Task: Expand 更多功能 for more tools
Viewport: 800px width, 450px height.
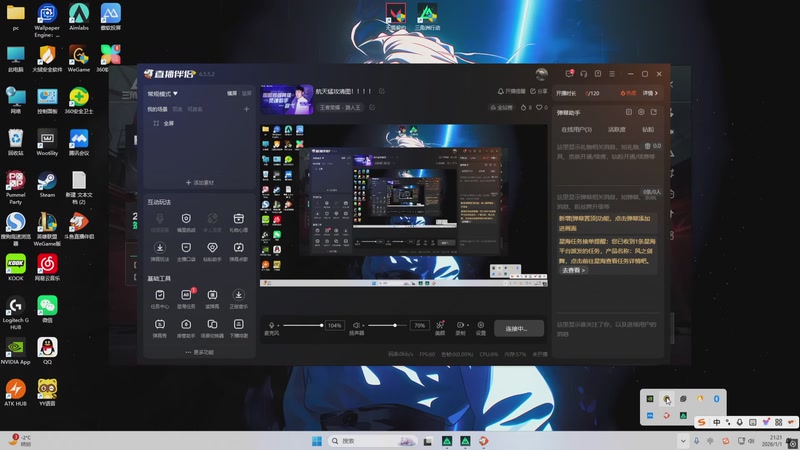Action: [199, 352]
